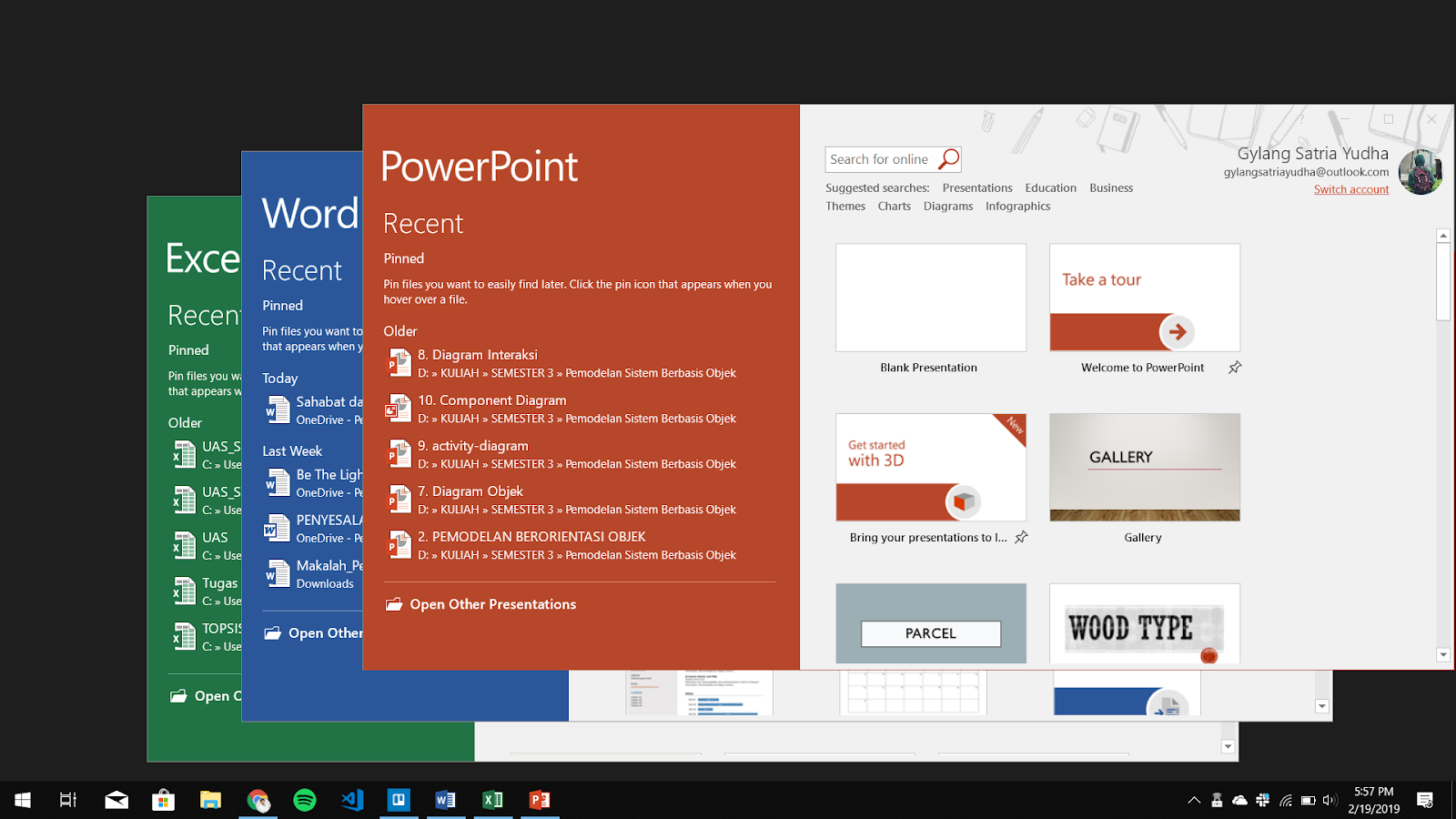Pin the Welcome to PowerPoint template

tap(1235, 368)
